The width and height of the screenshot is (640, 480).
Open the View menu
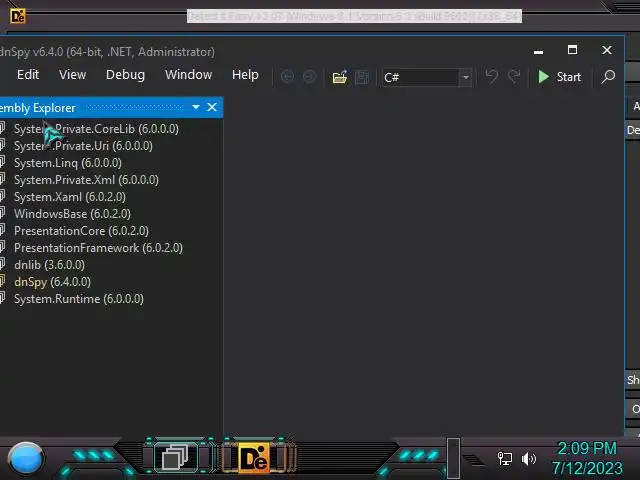72,75
